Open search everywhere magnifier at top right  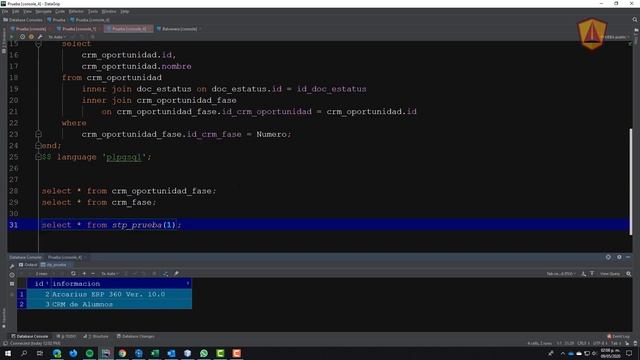pos(635,20)
